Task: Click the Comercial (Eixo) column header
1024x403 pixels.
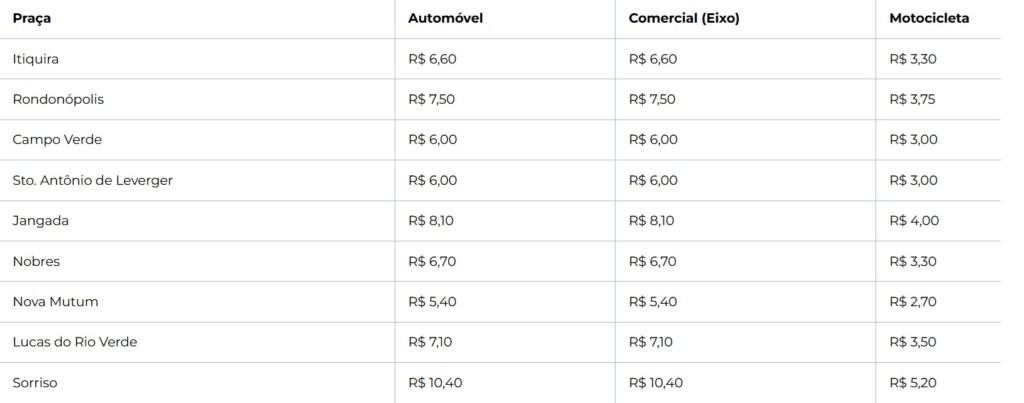Action: pos(684,18)
